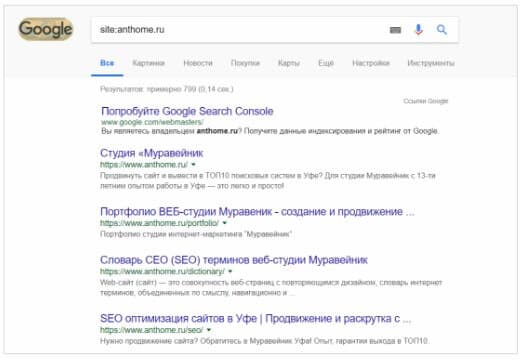Open the Попробуйте Google Search Console link
The height and width of the screenshot is (360, 521).
(187, 111)
